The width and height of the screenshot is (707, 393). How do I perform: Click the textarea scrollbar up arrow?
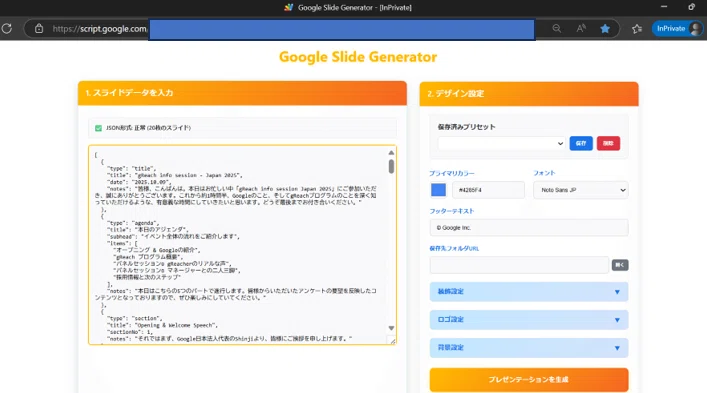coord(391,153)
